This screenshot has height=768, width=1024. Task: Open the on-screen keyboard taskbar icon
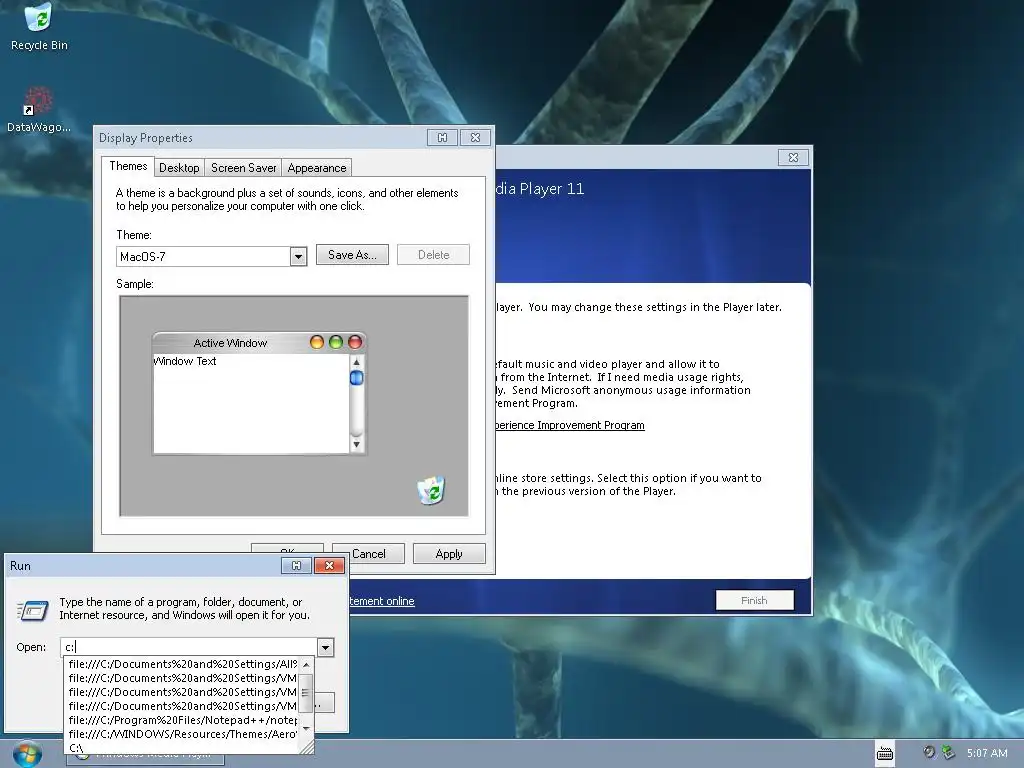coord(885,754)
